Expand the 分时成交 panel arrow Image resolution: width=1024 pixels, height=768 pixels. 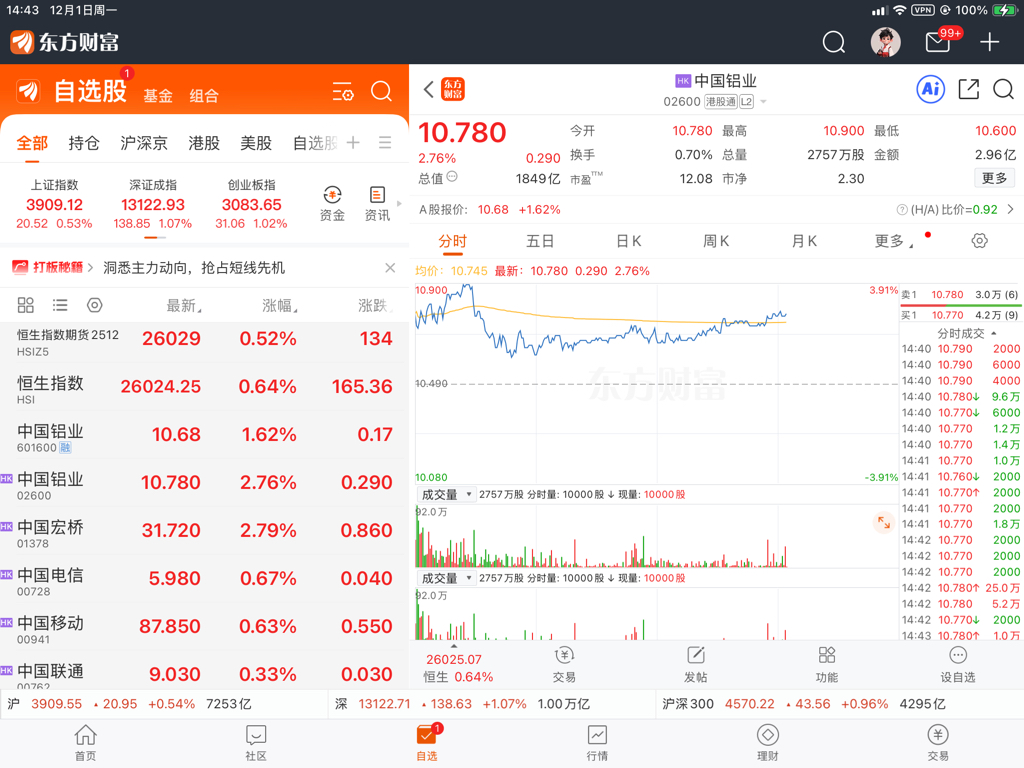pos(994,333)
